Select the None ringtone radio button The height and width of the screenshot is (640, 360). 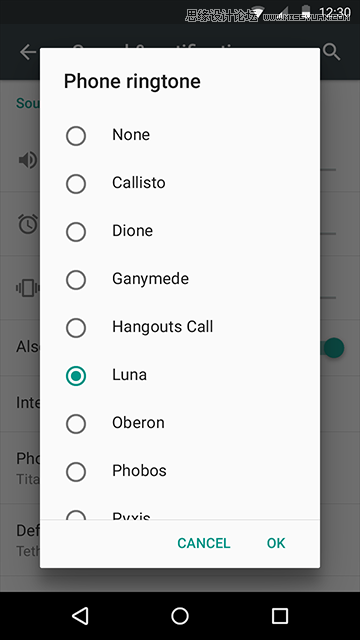[76, 136]
